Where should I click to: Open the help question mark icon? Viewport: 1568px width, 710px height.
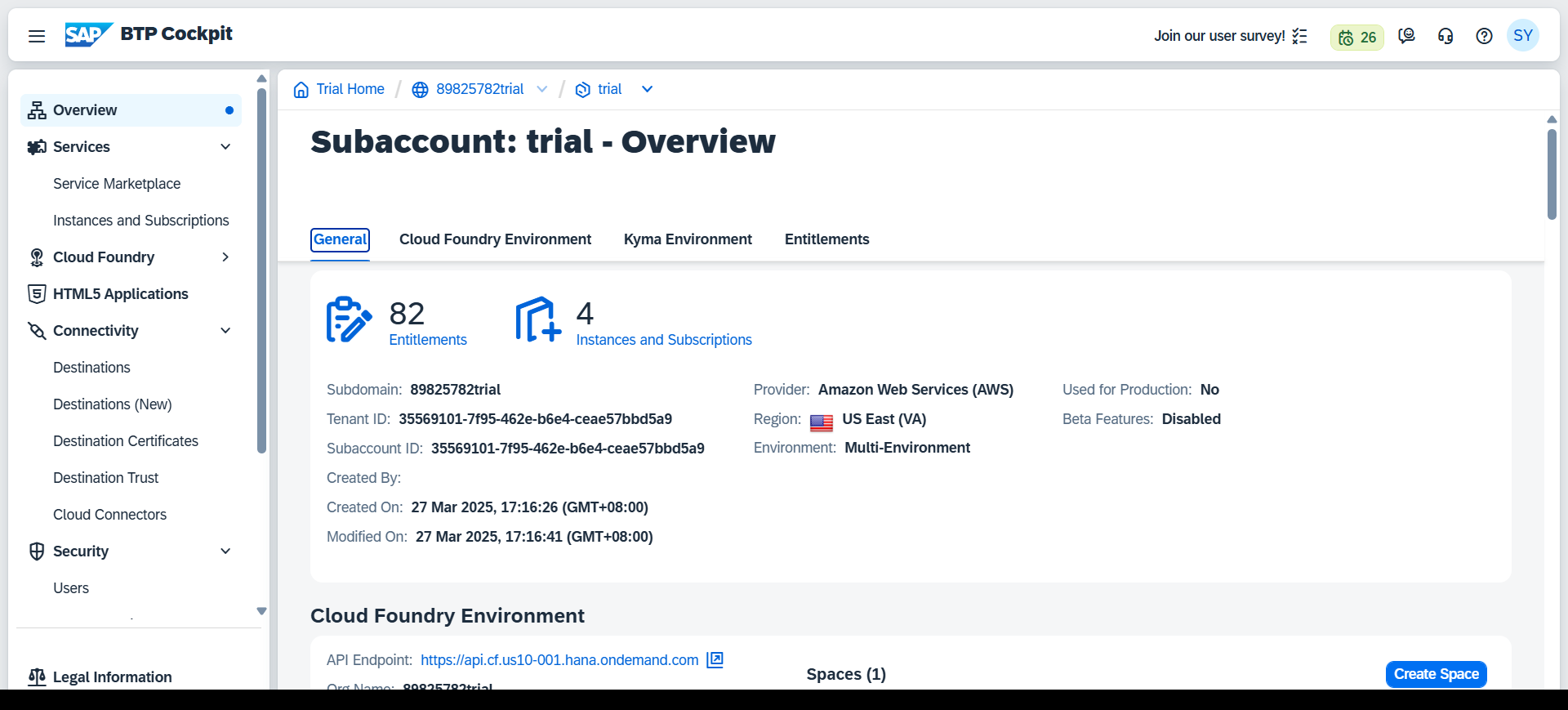1485,36
